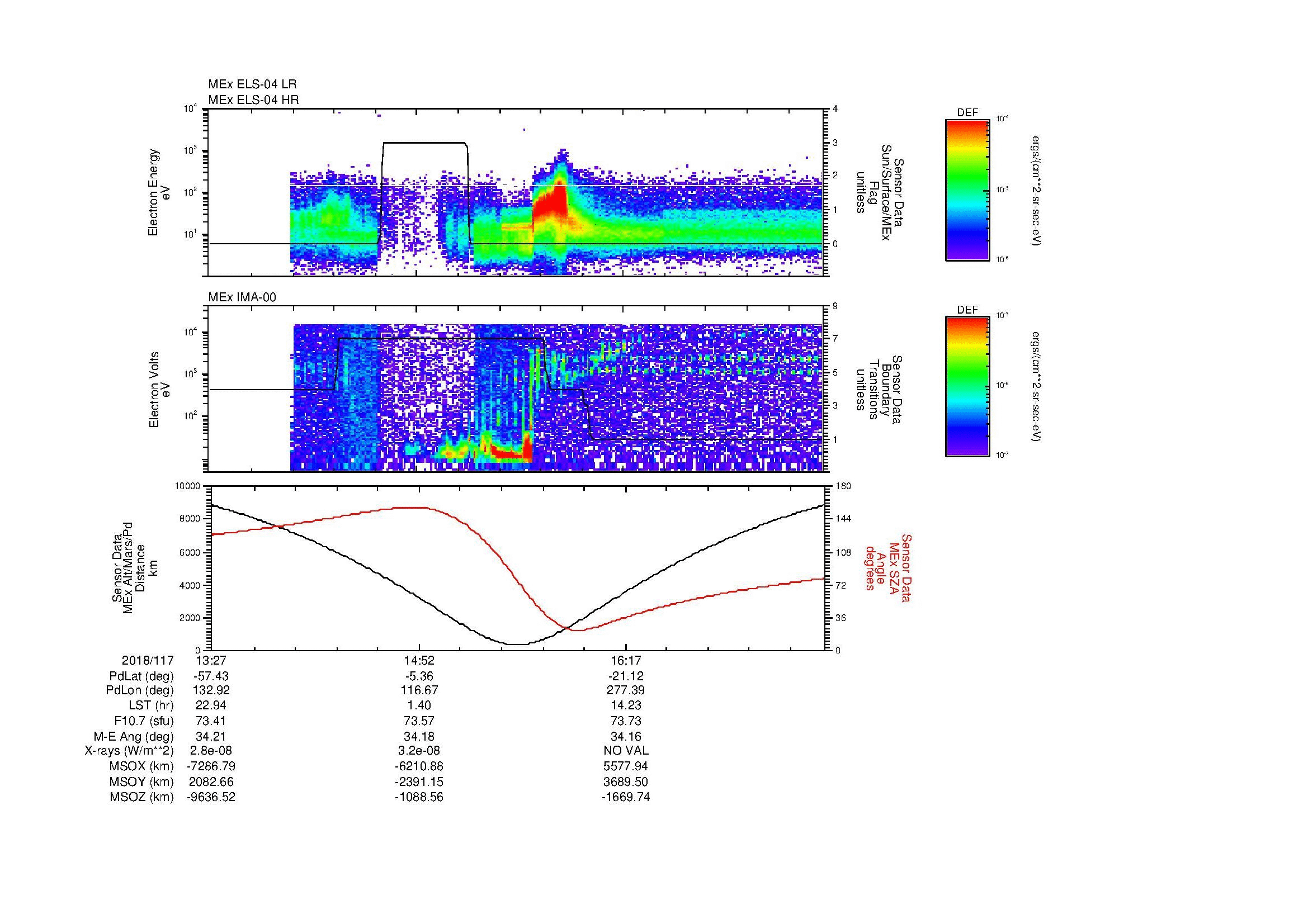Click the time tick label '13:27'
The width and height of the screenshot is (1308, 924).
(211, 660)
